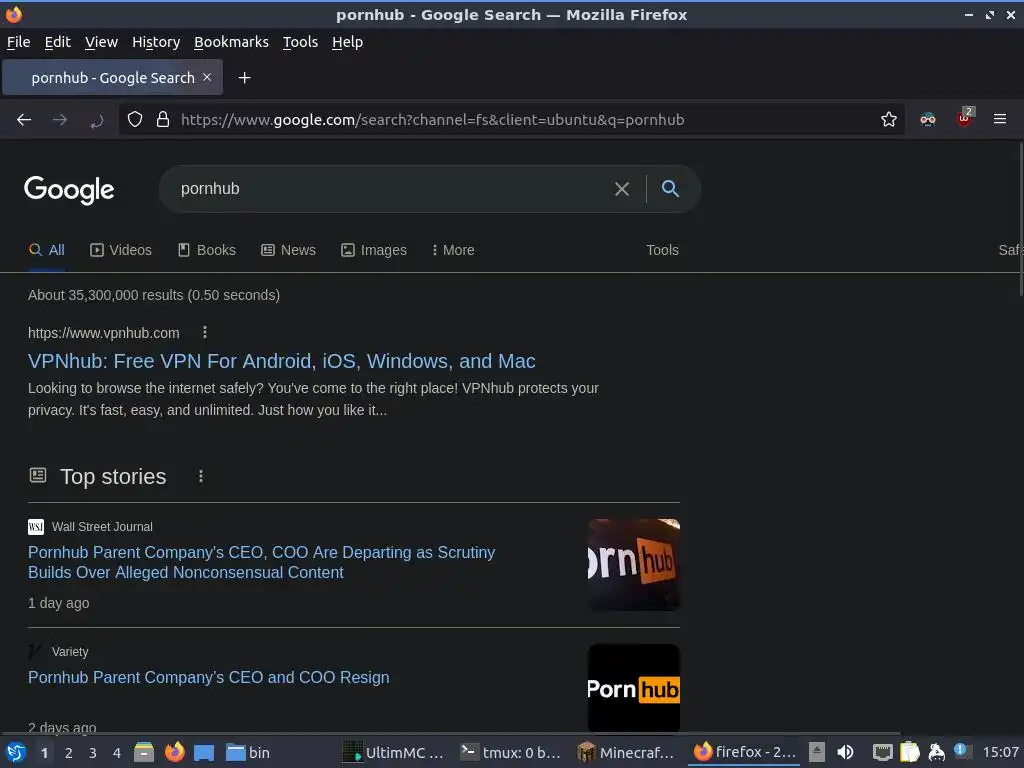Click the Google search input field

(x=392, y=189)
